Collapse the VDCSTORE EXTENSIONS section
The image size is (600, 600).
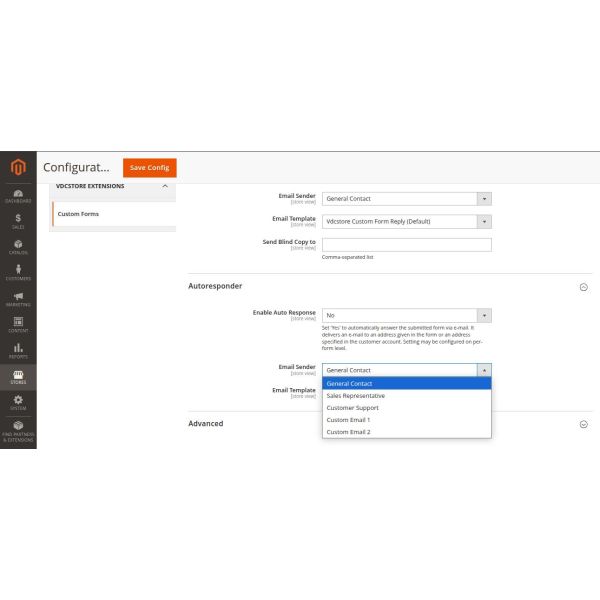(164, 186)
